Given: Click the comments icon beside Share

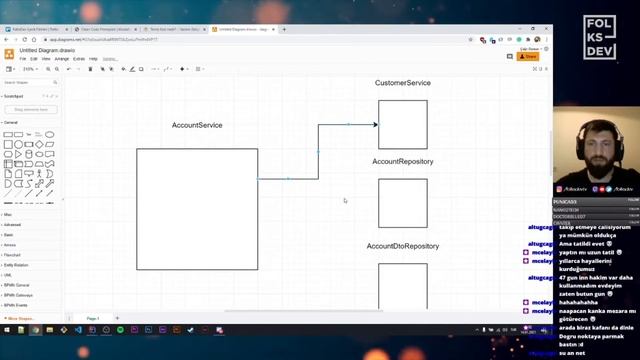Looking at the screenshot, I should pyautogui.click(x=510, y=57).
